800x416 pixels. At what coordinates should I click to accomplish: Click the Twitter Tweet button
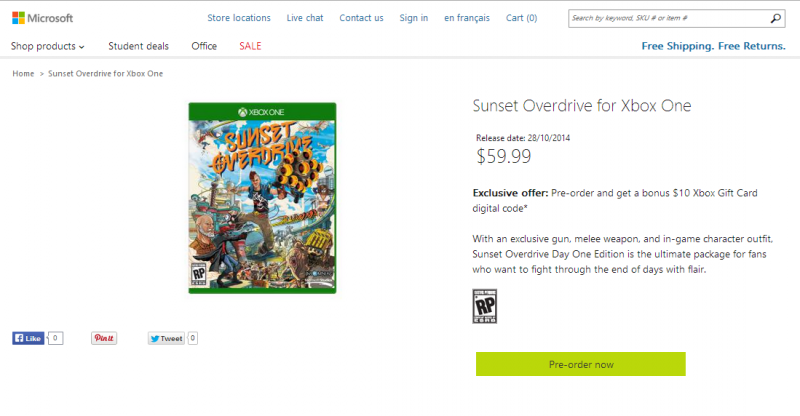(166, 338)
